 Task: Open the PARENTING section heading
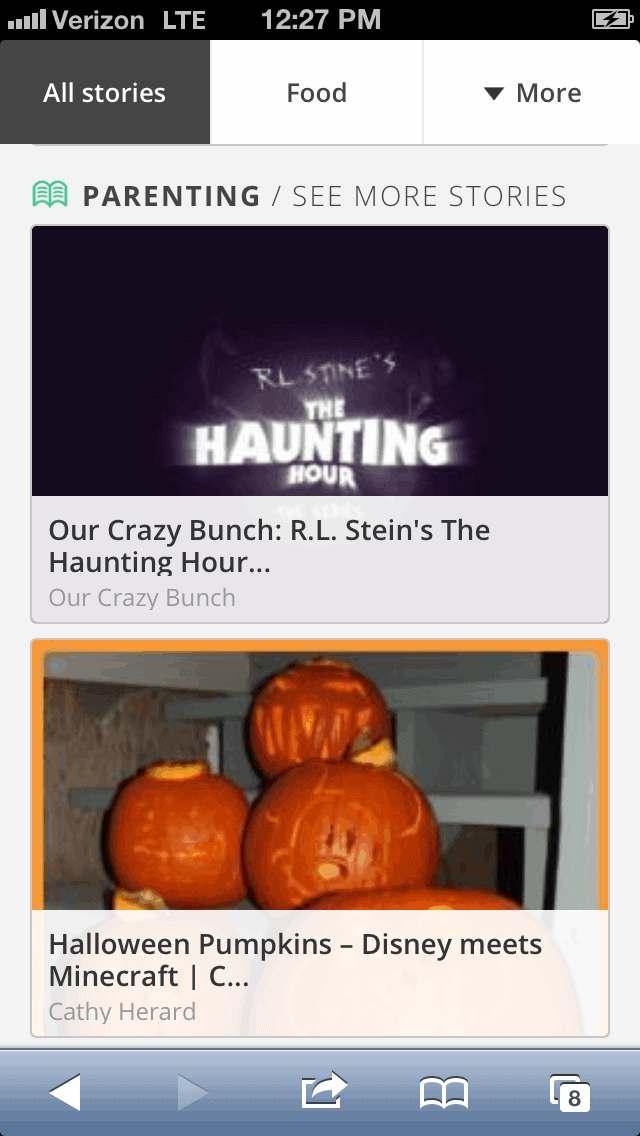171,196
